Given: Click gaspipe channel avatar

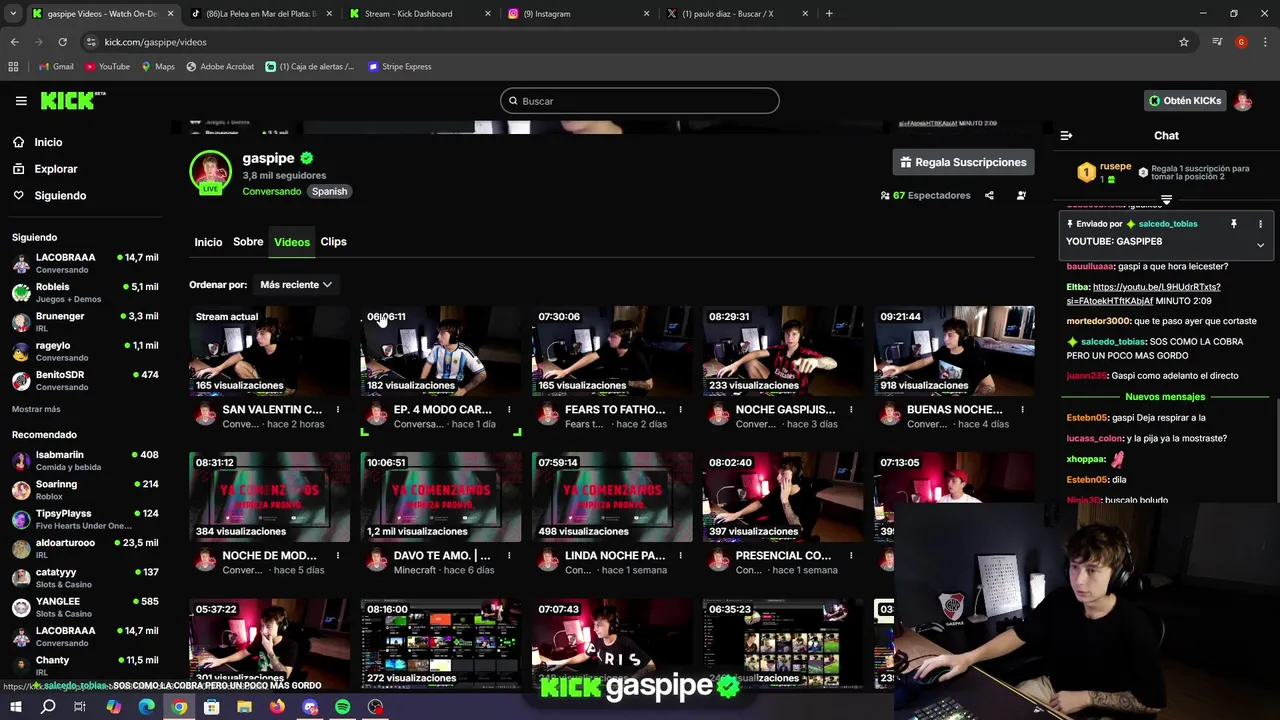Looking at the screenshot, I should (x=210, y=172).
